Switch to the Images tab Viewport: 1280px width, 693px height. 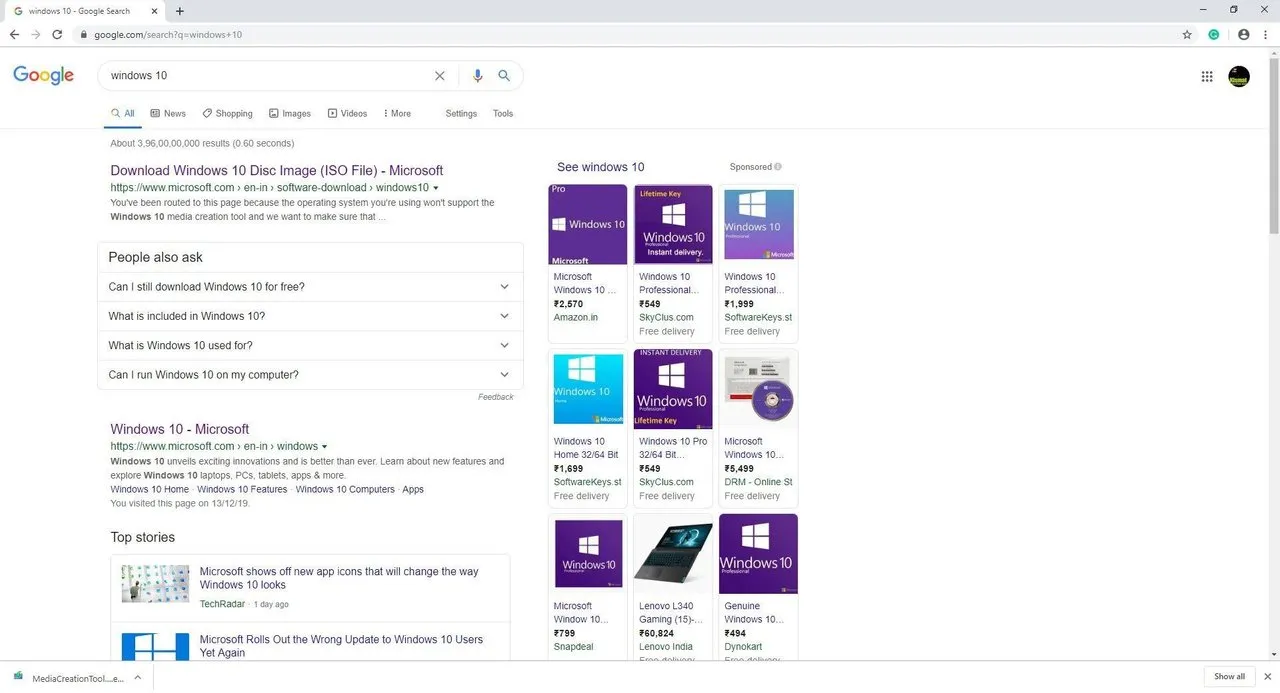289,113
